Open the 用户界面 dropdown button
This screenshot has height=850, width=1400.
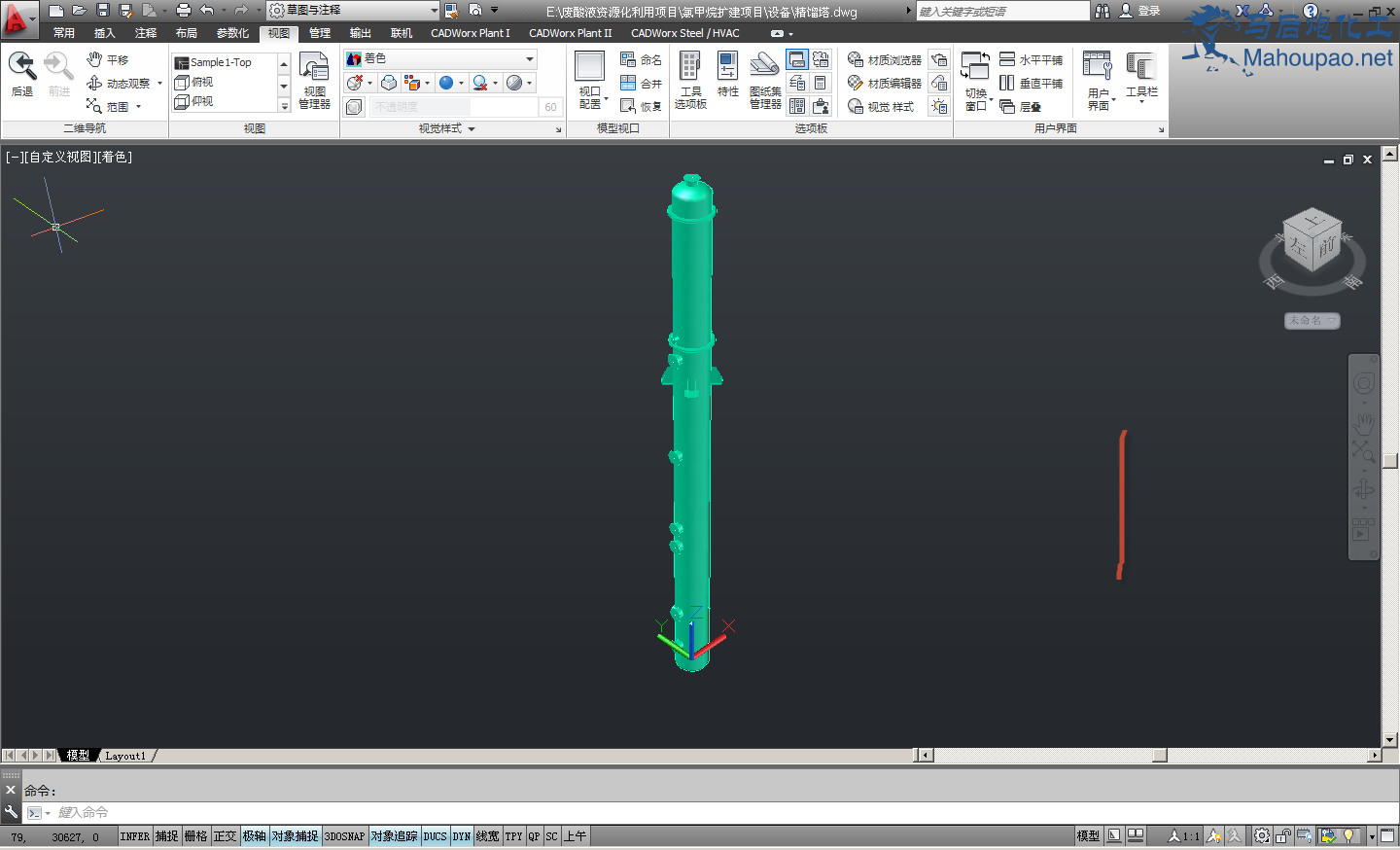1099,82
